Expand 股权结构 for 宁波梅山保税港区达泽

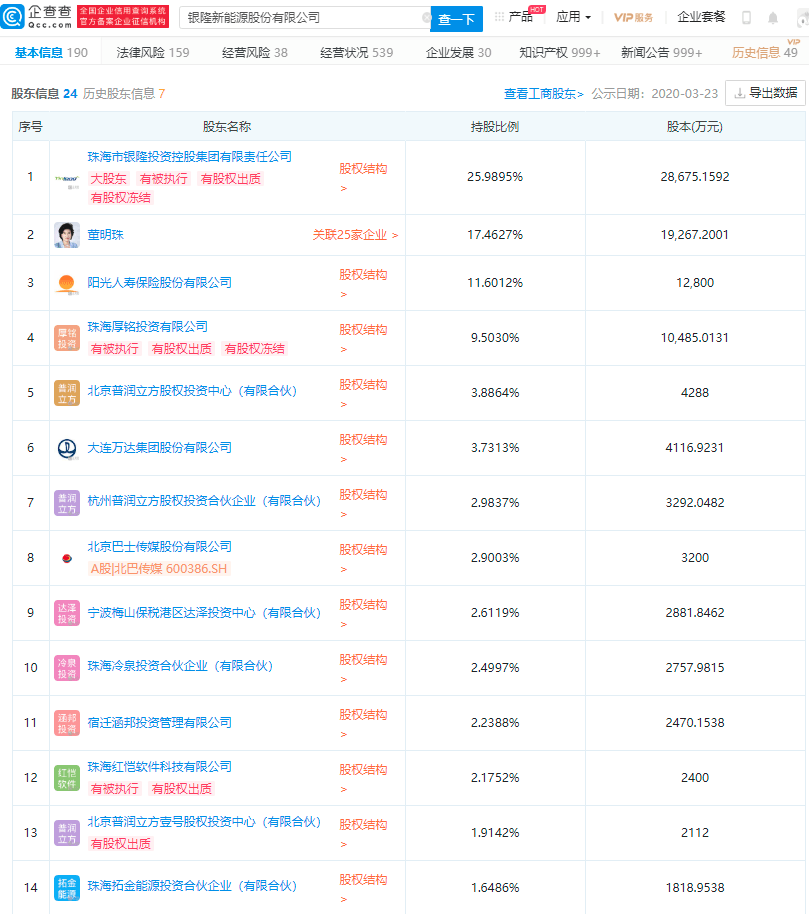363,613
